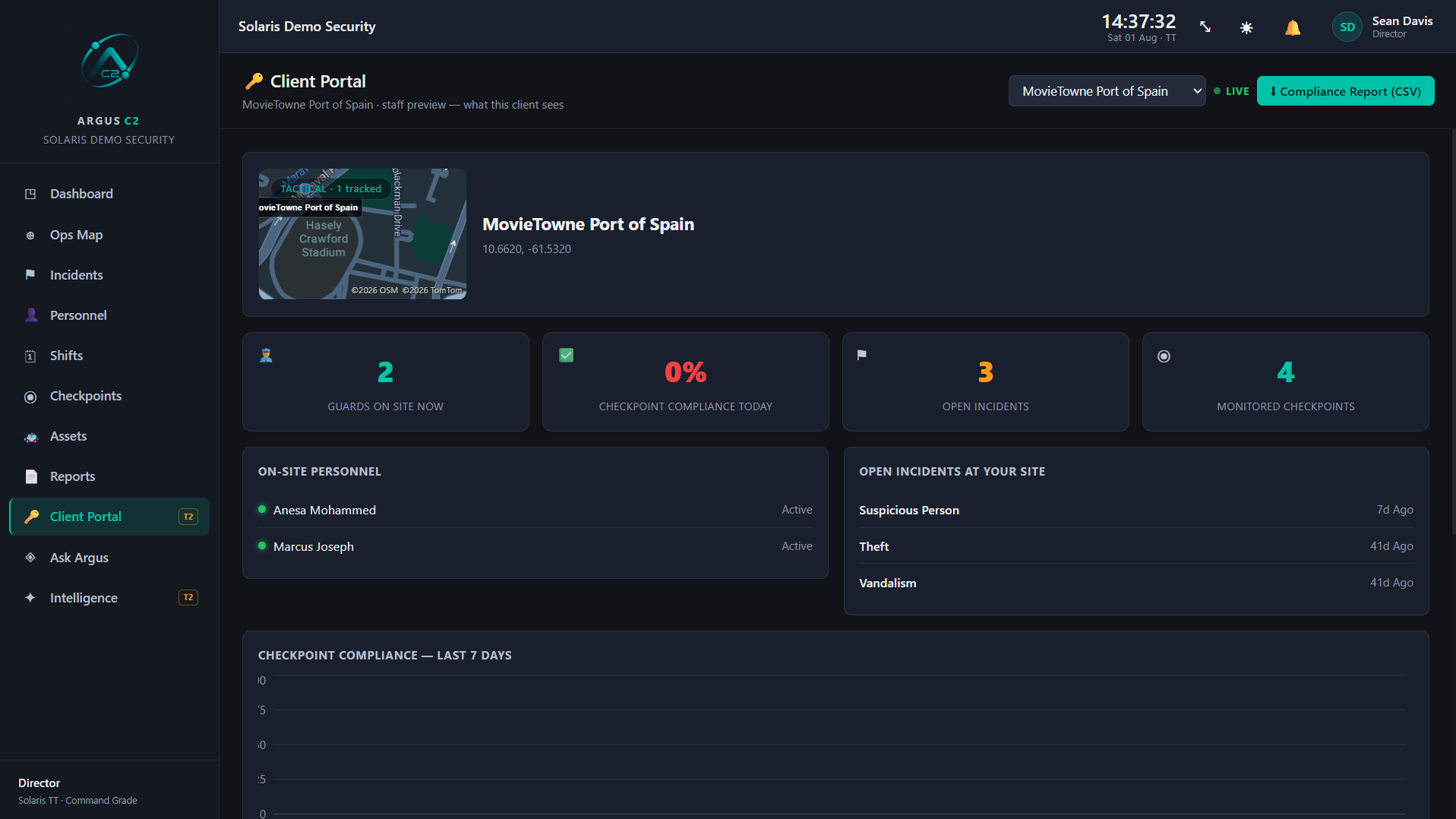
Task: Click the Ask Argus diamond icon
Action: pos(30,558)
